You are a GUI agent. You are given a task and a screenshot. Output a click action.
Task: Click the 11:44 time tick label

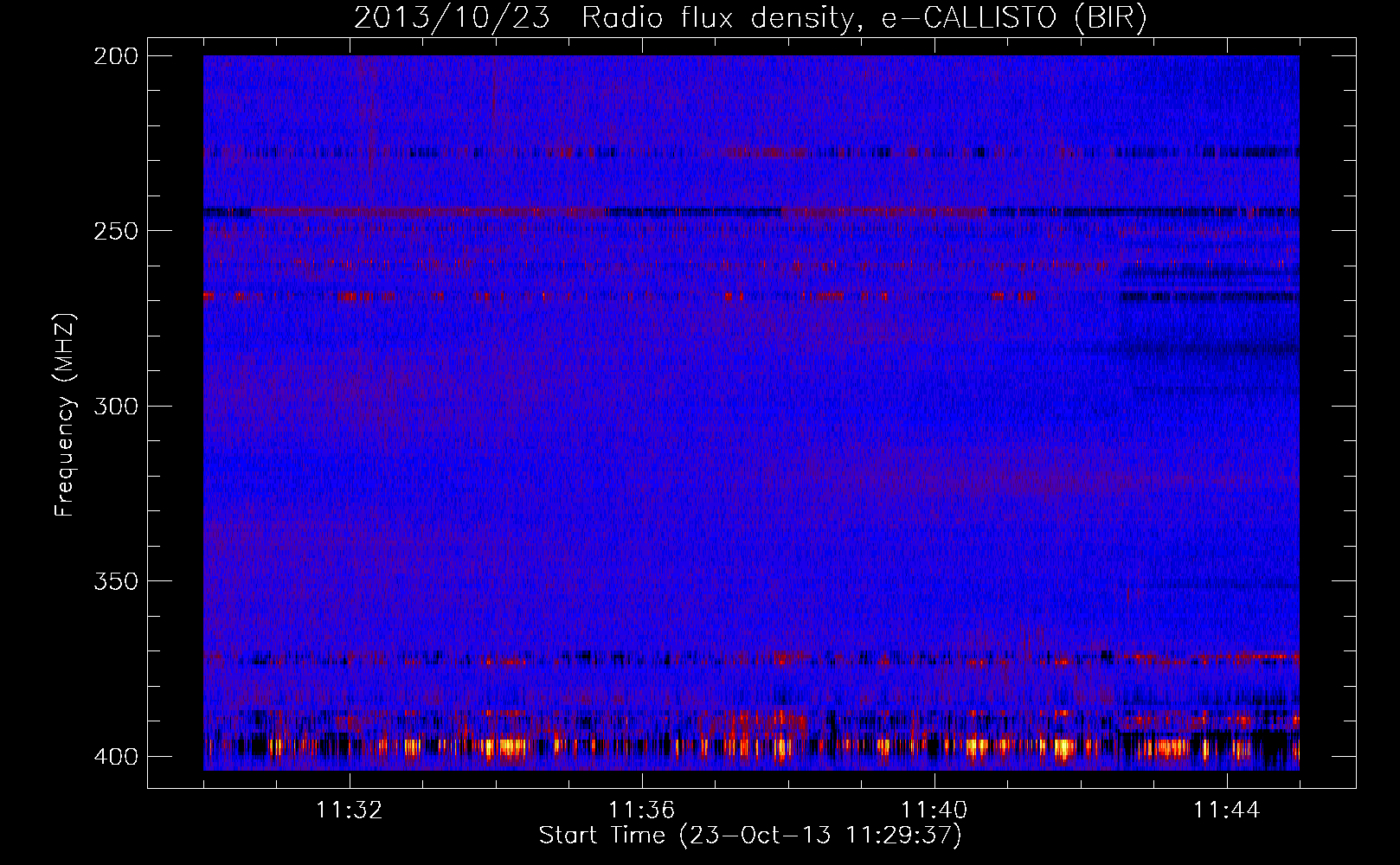(1226, 811)
